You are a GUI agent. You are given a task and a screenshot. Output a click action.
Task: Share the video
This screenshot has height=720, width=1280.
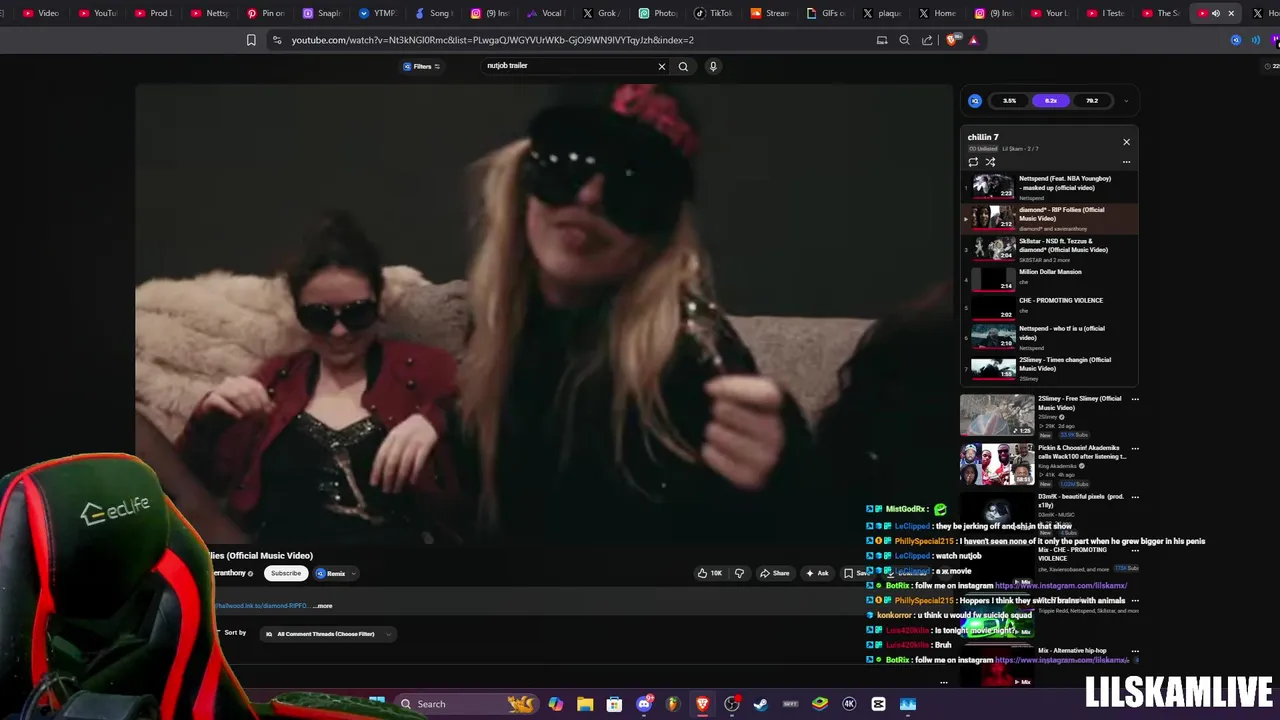(x=774, y=573)
